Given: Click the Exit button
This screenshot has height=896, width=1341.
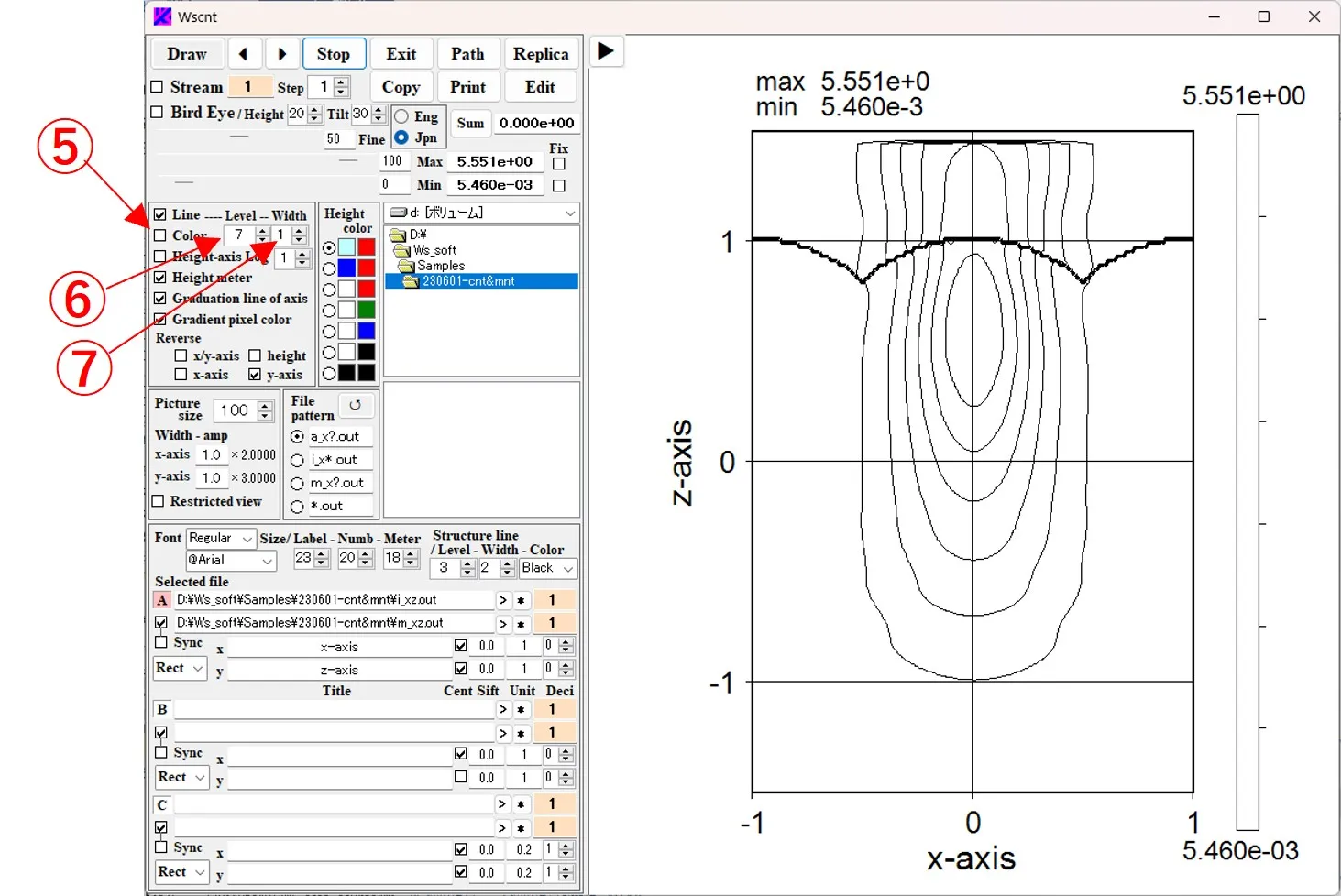Looking at the screenshot, I should 401,54.
